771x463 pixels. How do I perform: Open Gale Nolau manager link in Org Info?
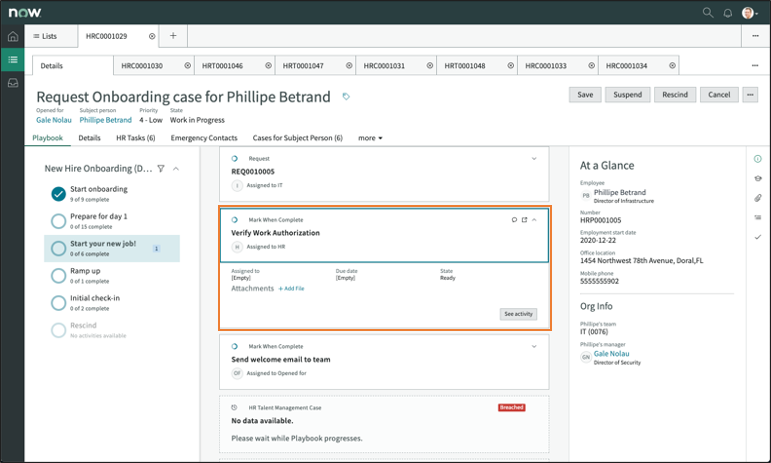tap(611, 353)
